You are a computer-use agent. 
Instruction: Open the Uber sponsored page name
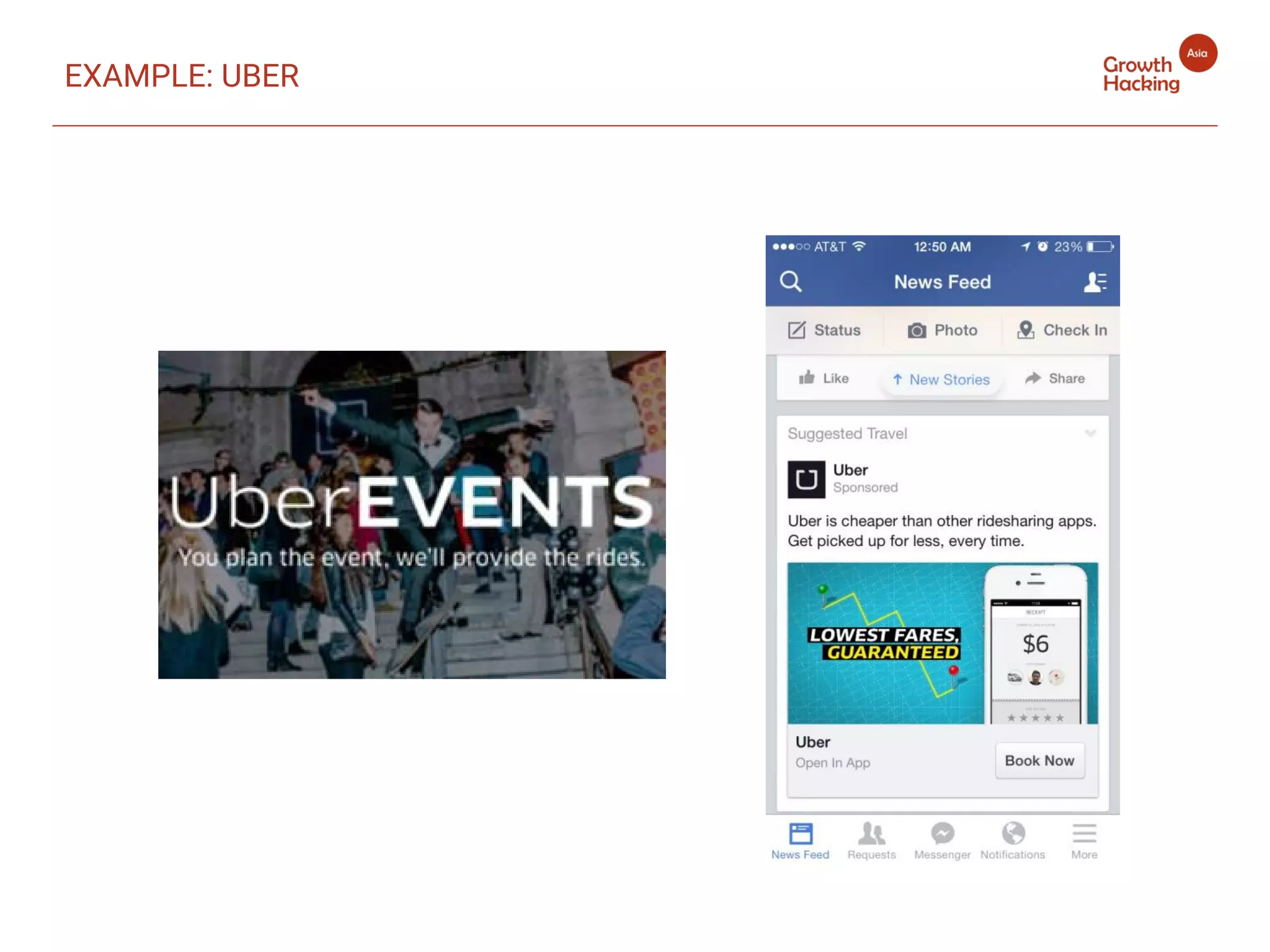pos(850,470)
